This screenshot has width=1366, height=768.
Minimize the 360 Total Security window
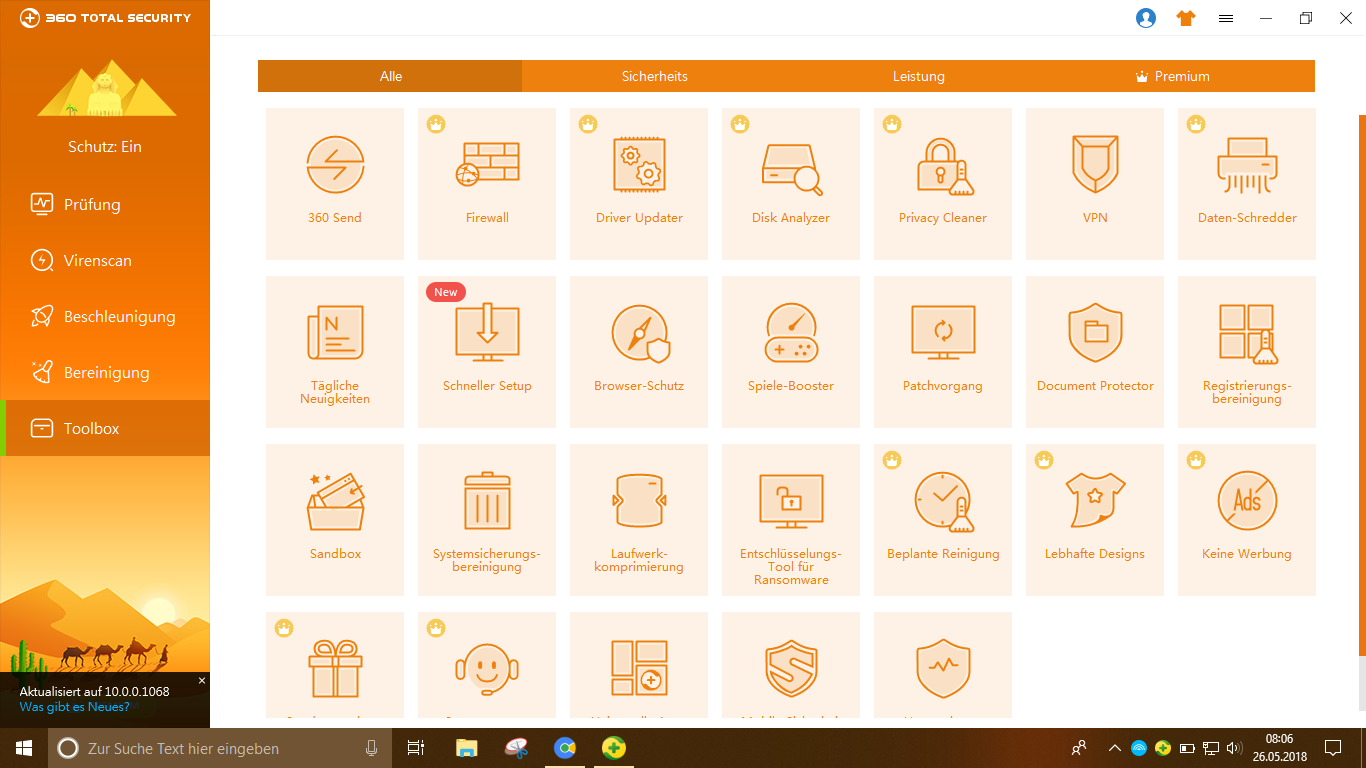coord(1266,18)
